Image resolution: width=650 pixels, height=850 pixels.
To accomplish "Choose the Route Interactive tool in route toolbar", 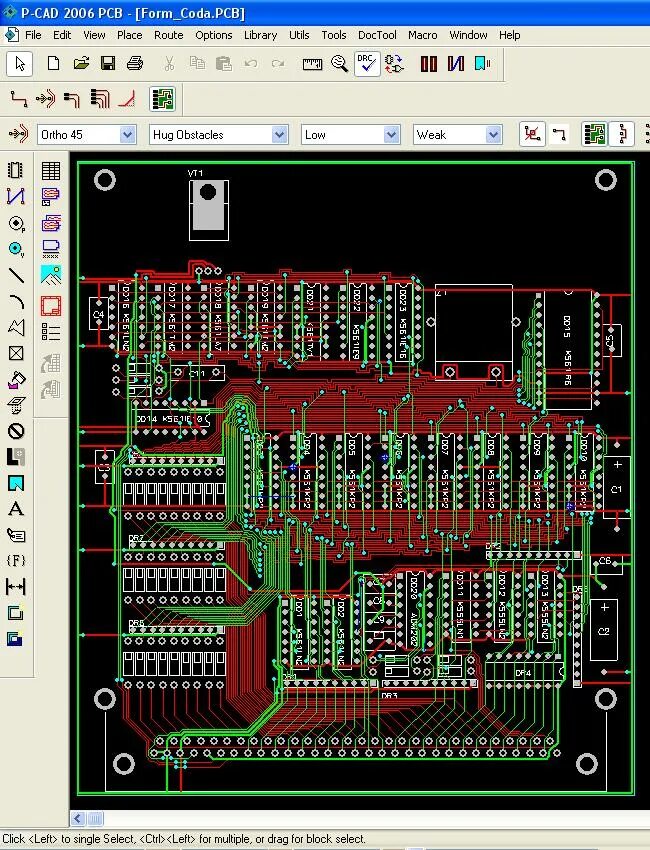I will (x=46, y=99).
